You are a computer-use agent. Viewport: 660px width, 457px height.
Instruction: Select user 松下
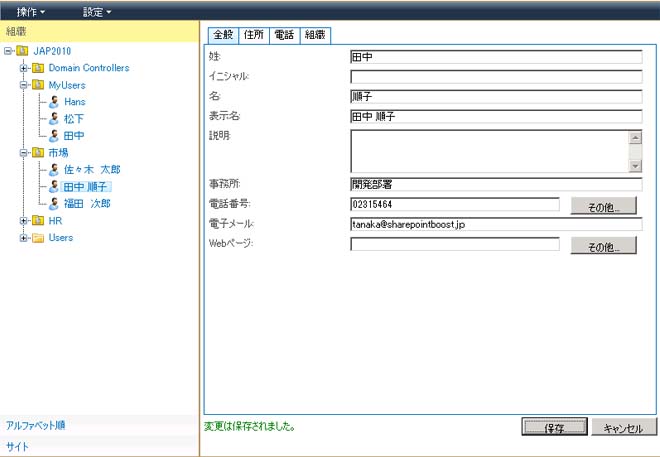[x=74, y=119]
